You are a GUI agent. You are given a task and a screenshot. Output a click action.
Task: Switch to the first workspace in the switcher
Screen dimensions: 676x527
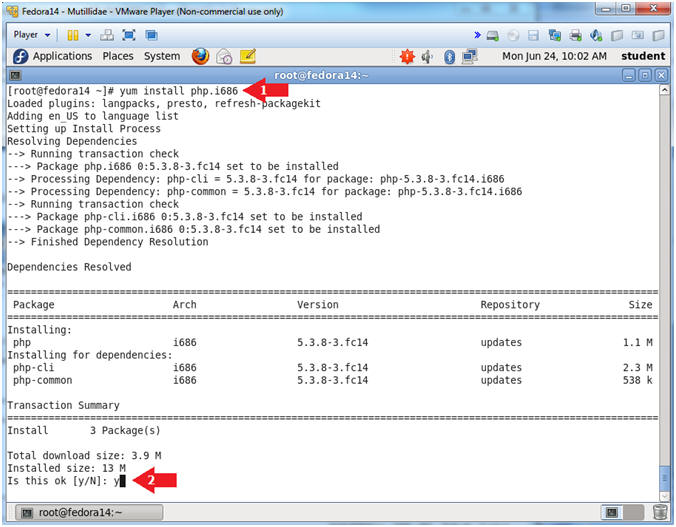point(612,512)
